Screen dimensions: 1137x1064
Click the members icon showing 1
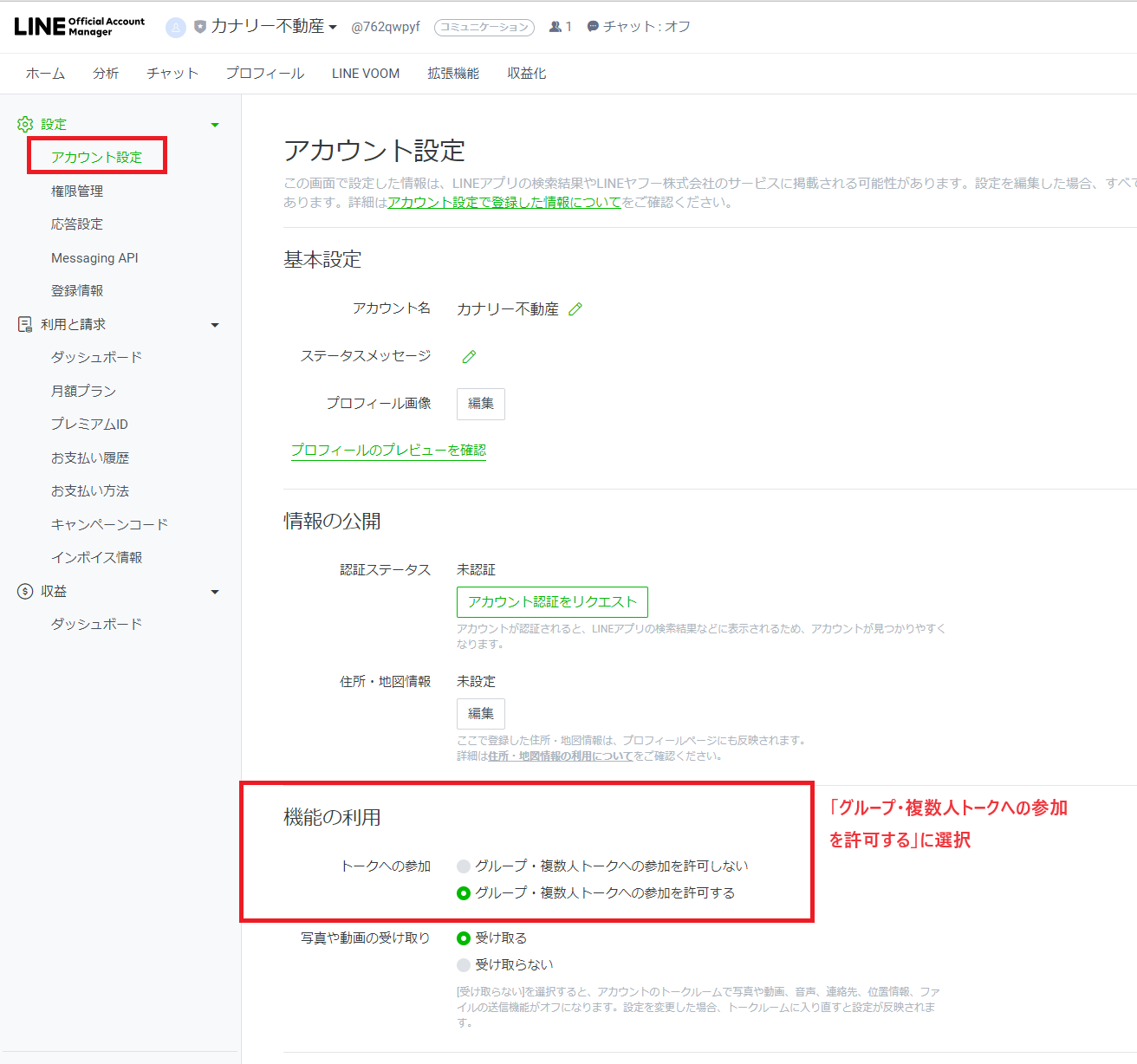[556, 27]
